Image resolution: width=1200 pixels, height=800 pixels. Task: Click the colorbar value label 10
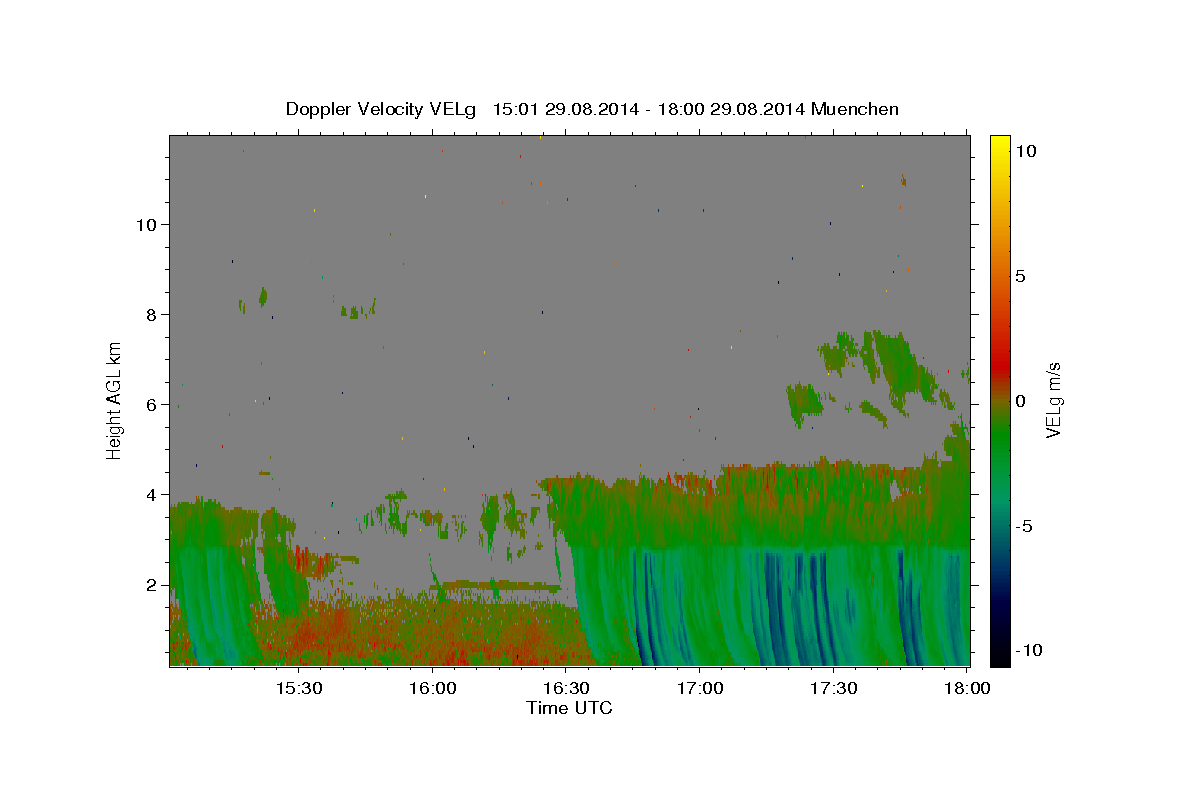pos(1026,150)
